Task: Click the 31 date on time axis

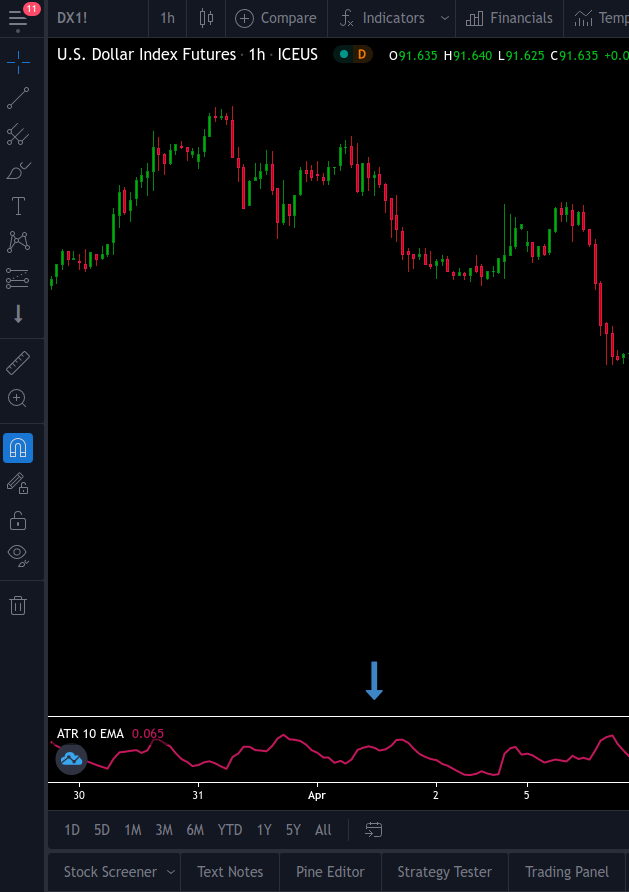Action: coord(197,795)
